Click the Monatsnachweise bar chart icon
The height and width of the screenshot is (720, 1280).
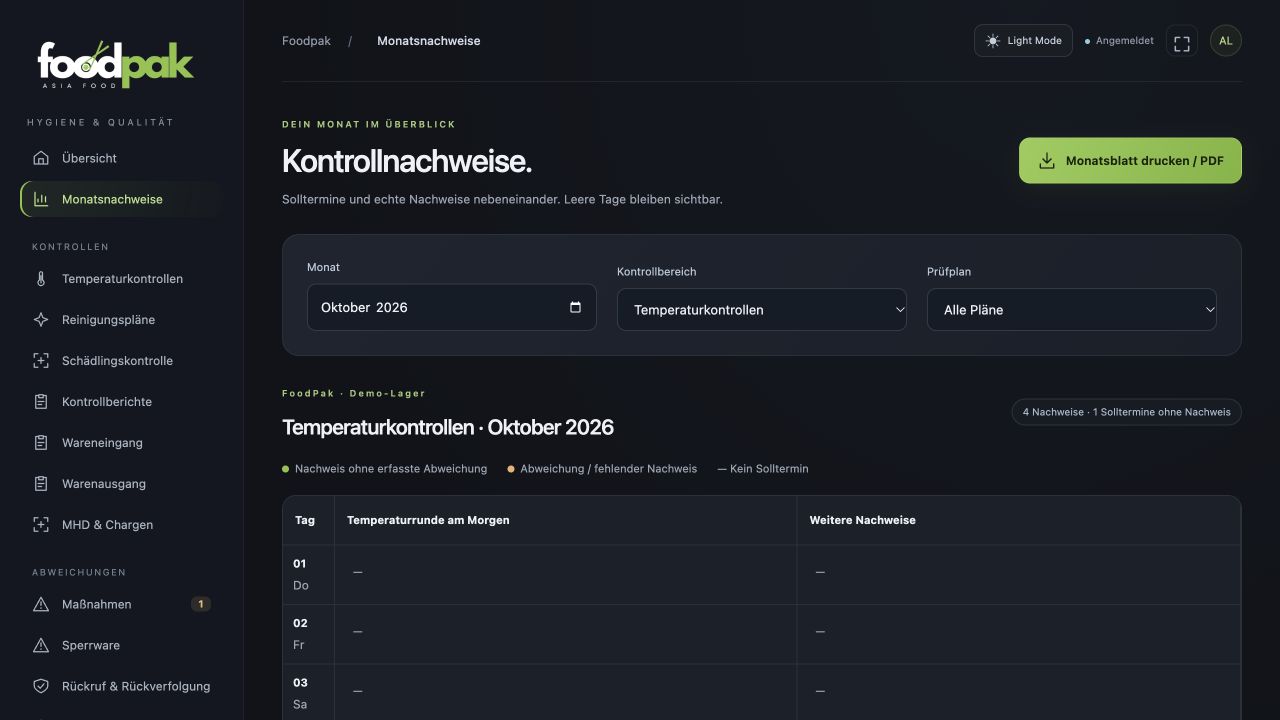pos(41,199)
